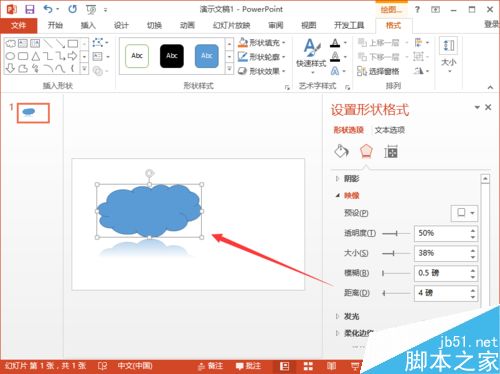Image resolution: width=500 pixels, height=374 pixels.
Task: Apply the blue Abc shape style
Action: tap(207, 56)
